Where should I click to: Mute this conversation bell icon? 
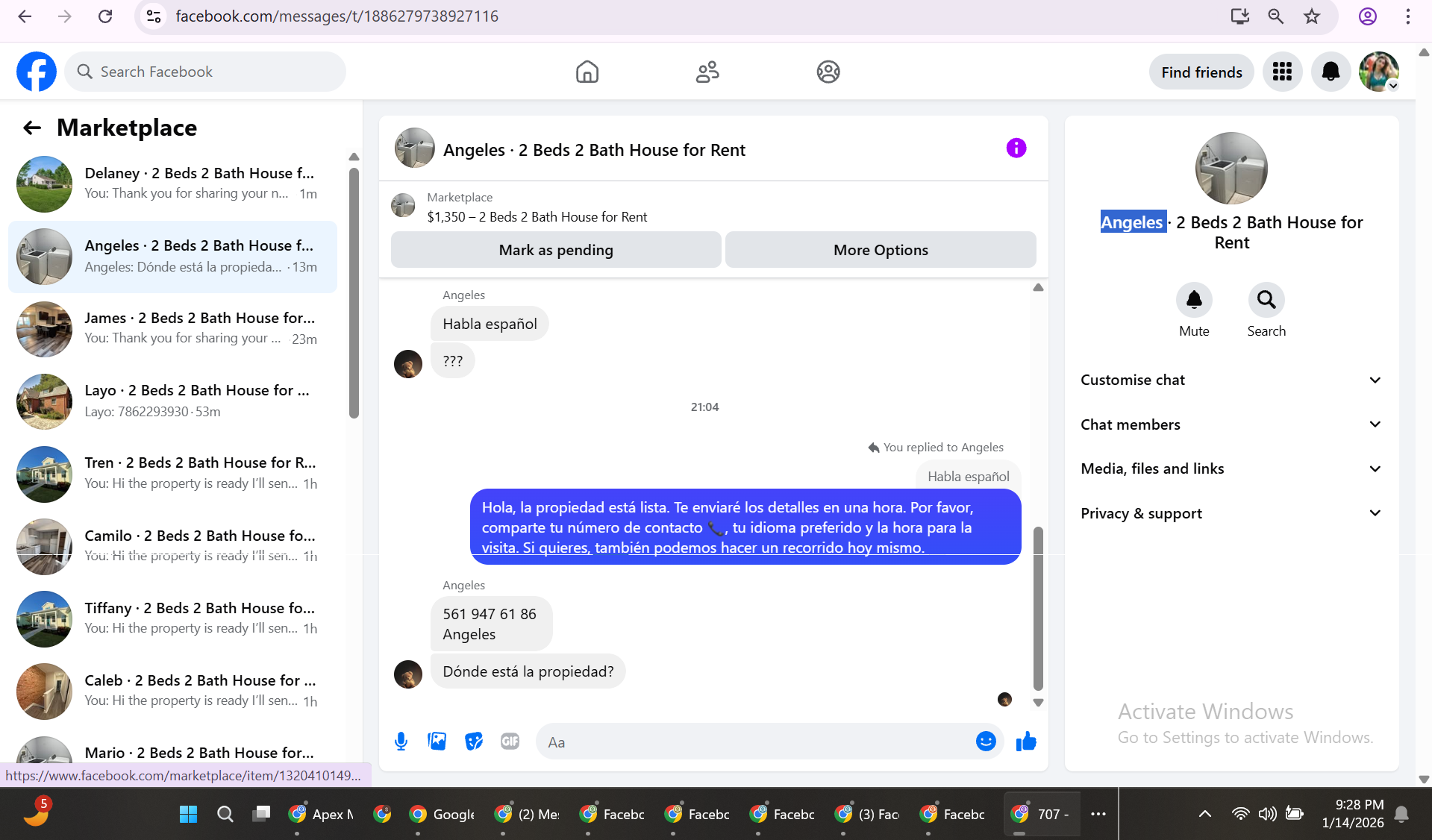pos(1194,300)
